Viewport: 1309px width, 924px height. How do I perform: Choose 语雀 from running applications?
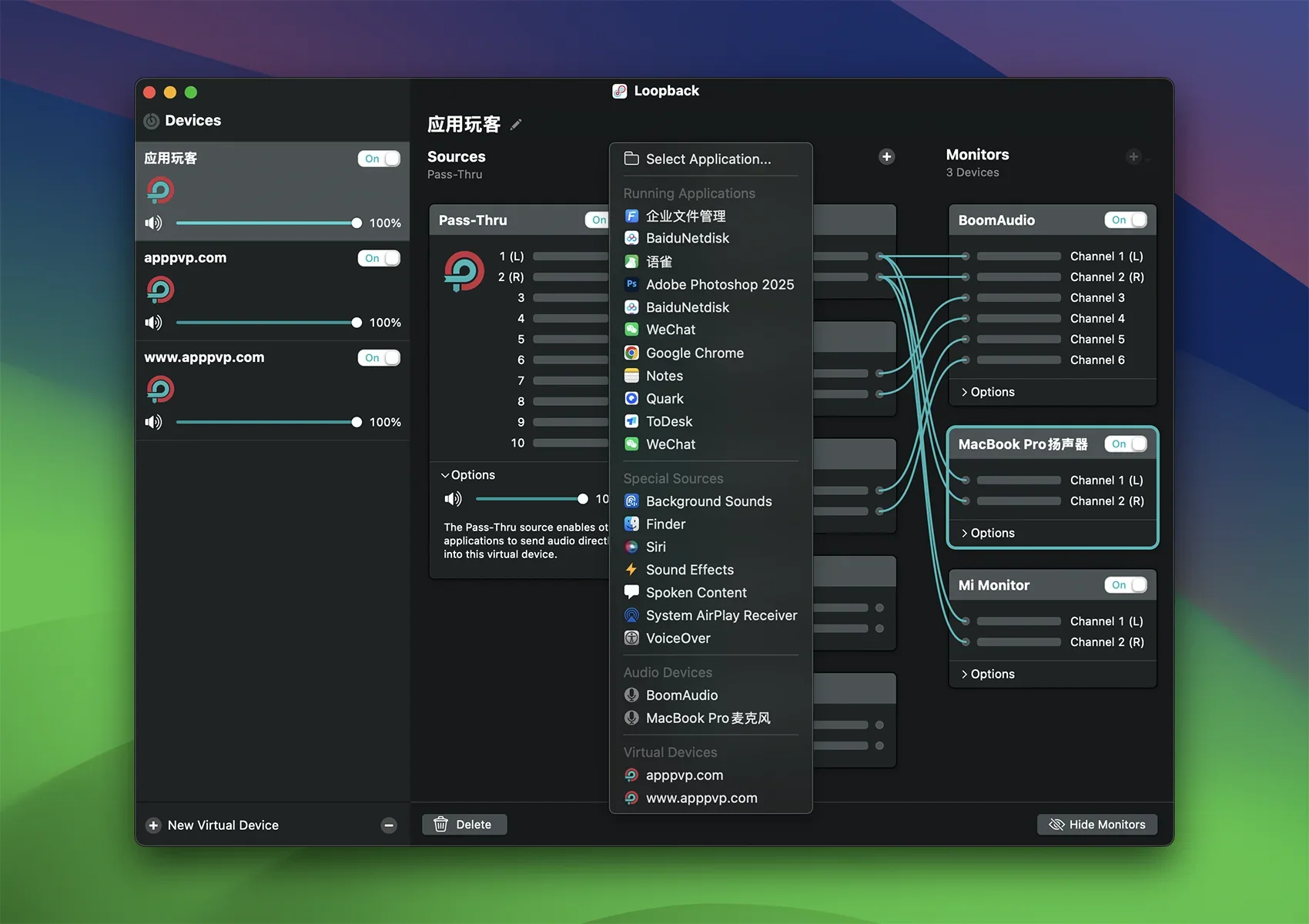tap(711, 262)
